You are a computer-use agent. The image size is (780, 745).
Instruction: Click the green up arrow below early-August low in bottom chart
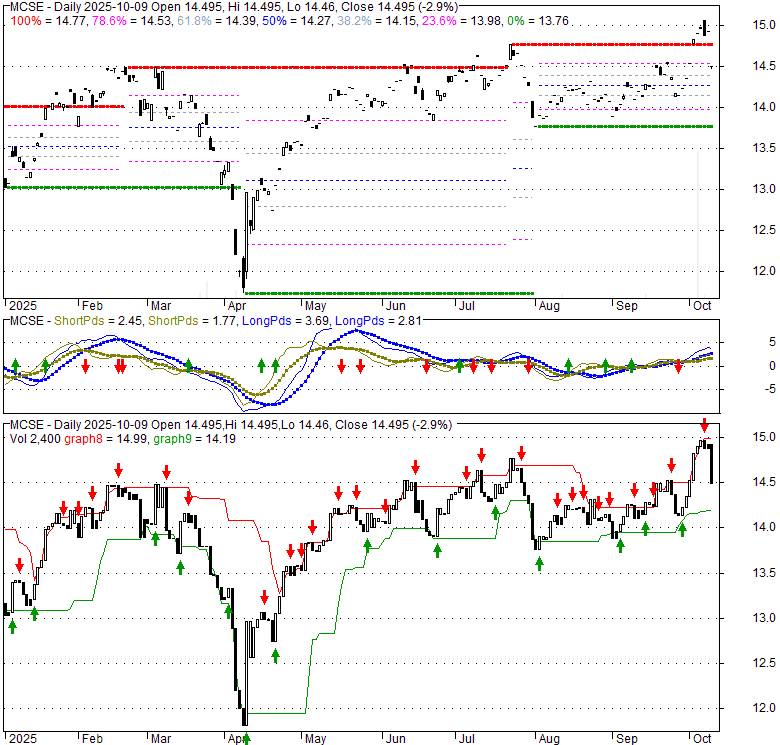click(539, 564)
